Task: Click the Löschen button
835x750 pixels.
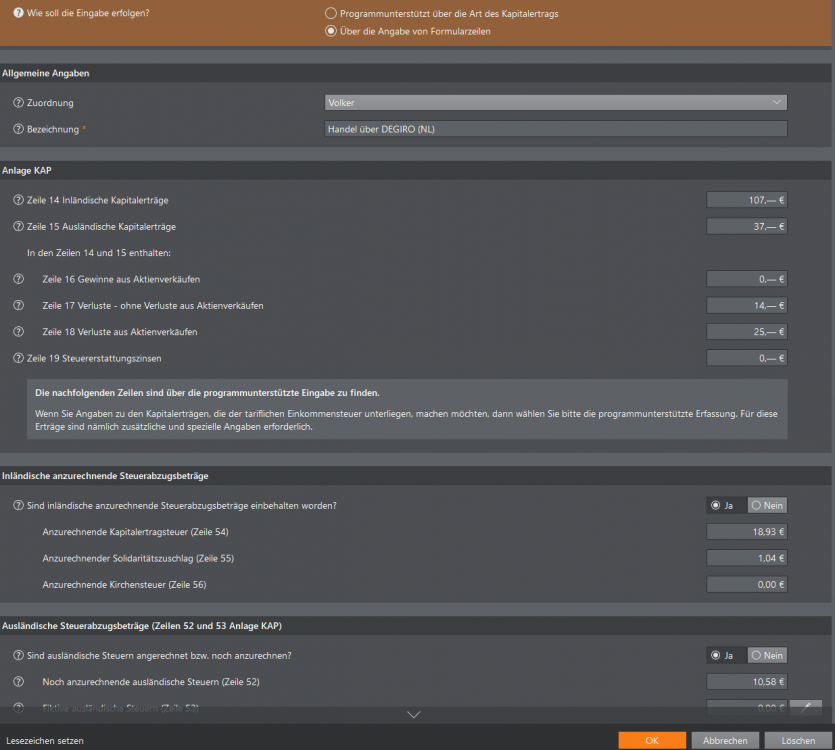Action: (x=798, y=740)
